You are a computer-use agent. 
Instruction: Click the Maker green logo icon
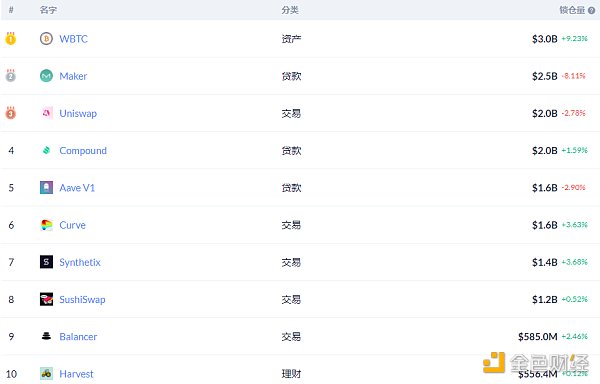click(46, 76)
